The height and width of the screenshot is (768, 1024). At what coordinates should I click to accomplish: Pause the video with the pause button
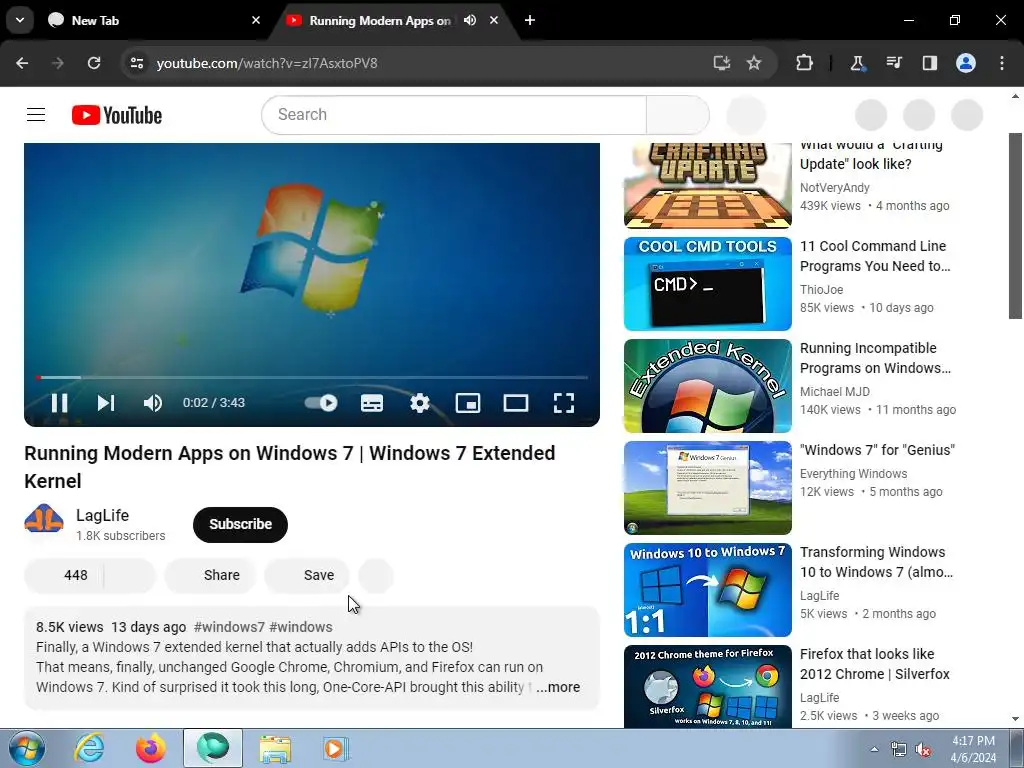tap(59, 403)
